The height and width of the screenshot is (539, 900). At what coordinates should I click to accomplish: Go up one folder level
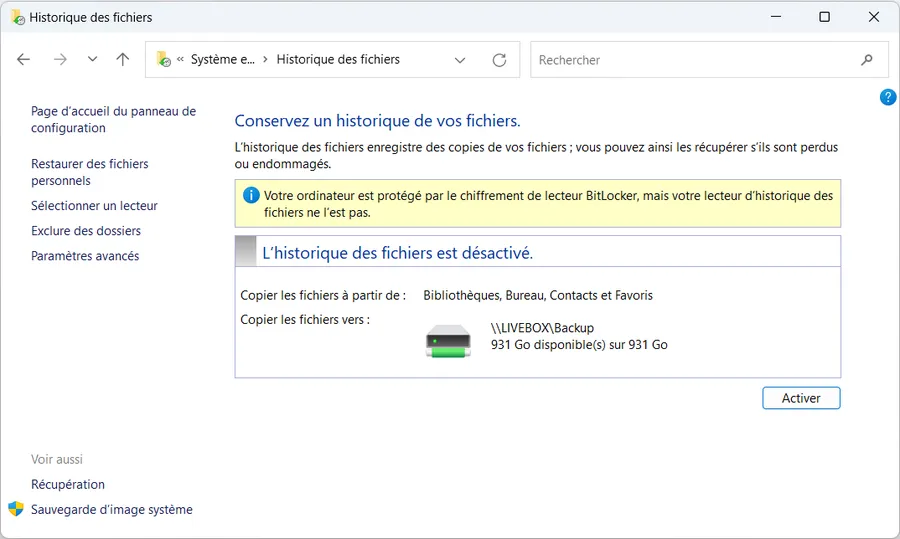click(123, 60)
